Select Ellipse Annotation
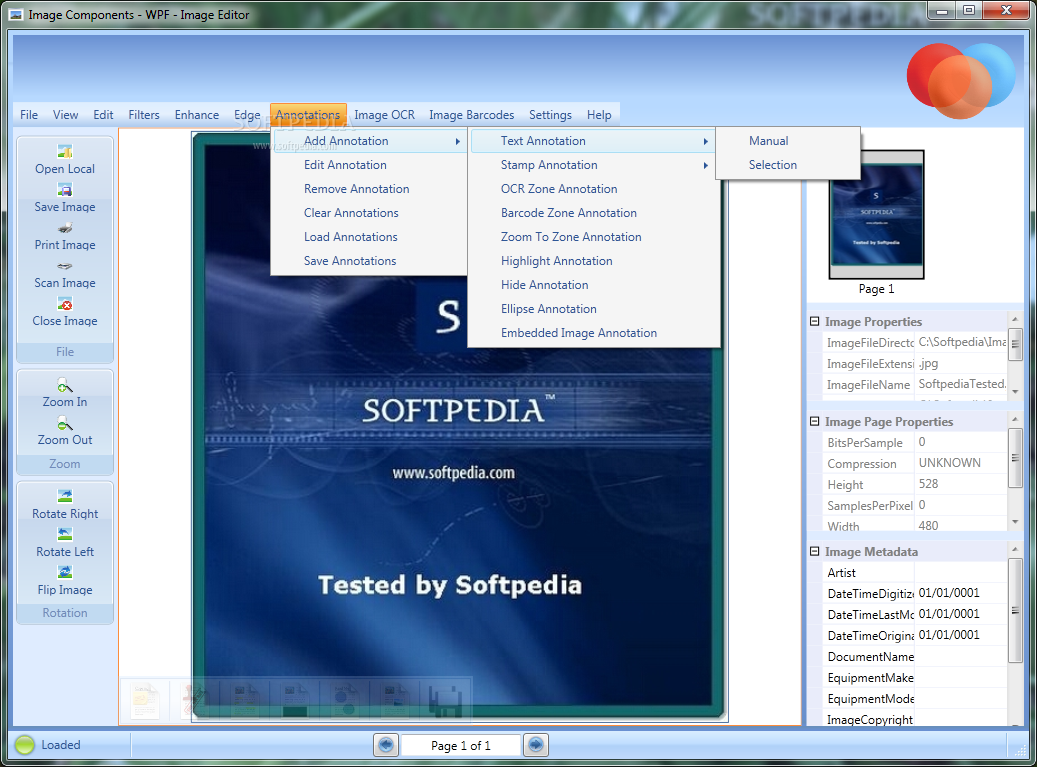This screenshot has height=767, width=1037. 593,309
